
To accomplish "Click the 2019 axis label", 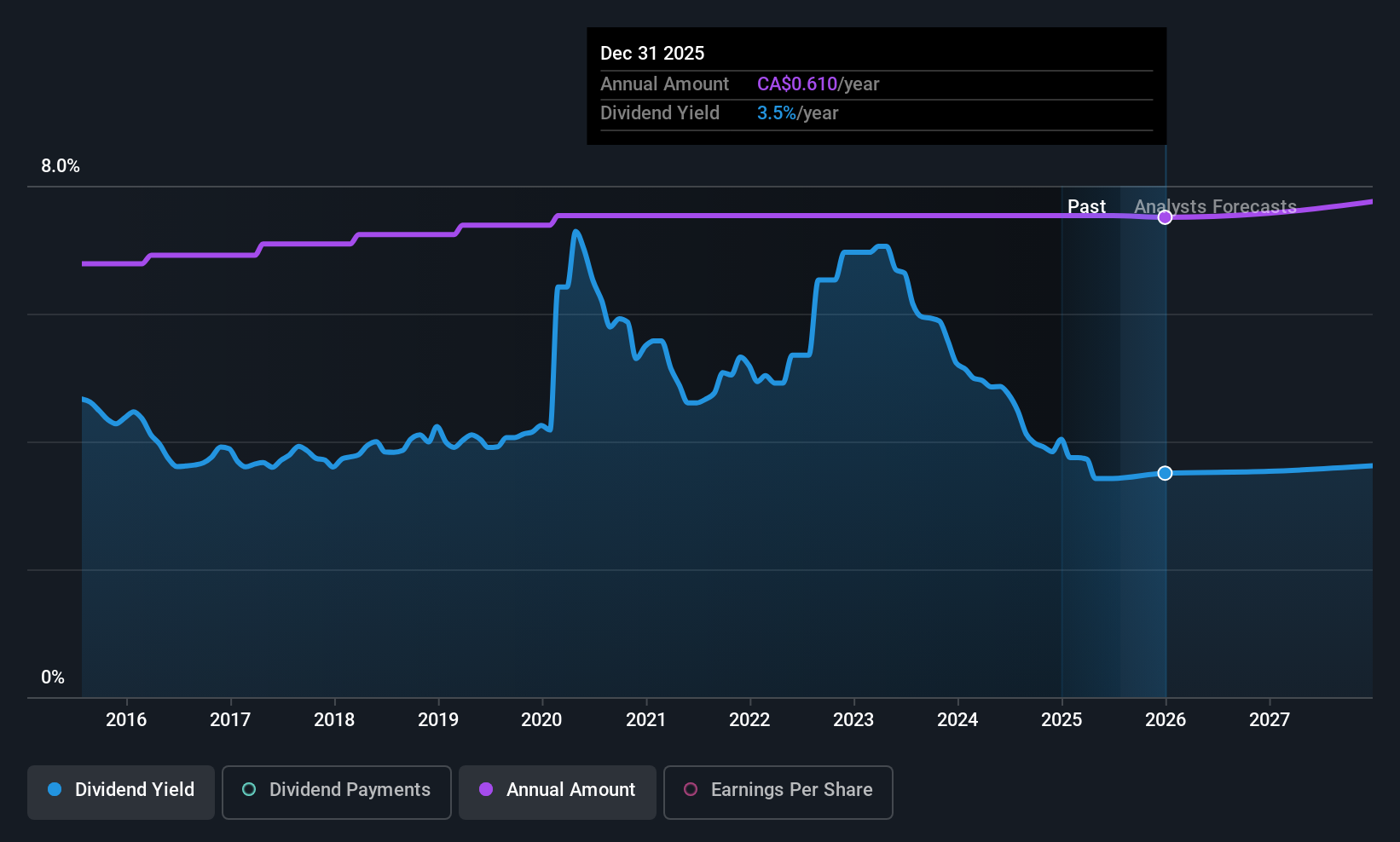I will pyautogui.click(x=438, y=719).
